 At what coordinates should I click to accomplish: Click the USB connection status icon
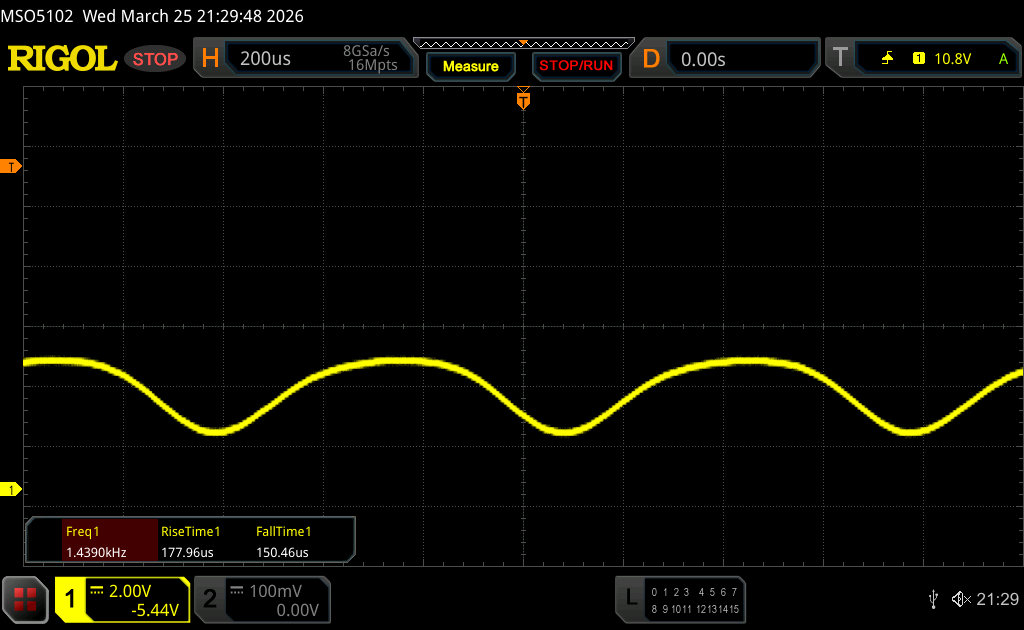tap(934, 599)
